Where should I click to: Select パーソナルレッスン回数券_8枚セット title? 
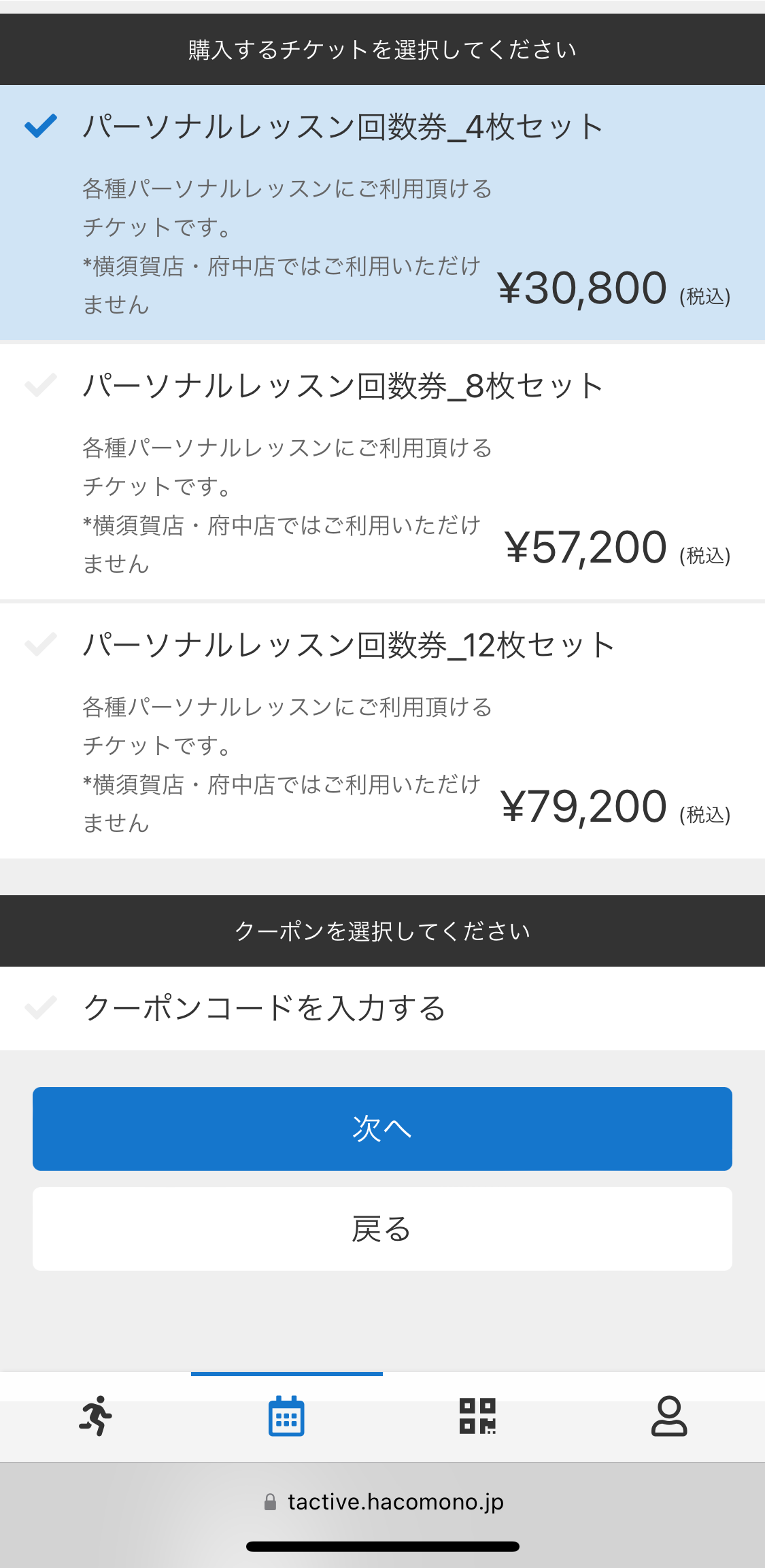[343, 386]
